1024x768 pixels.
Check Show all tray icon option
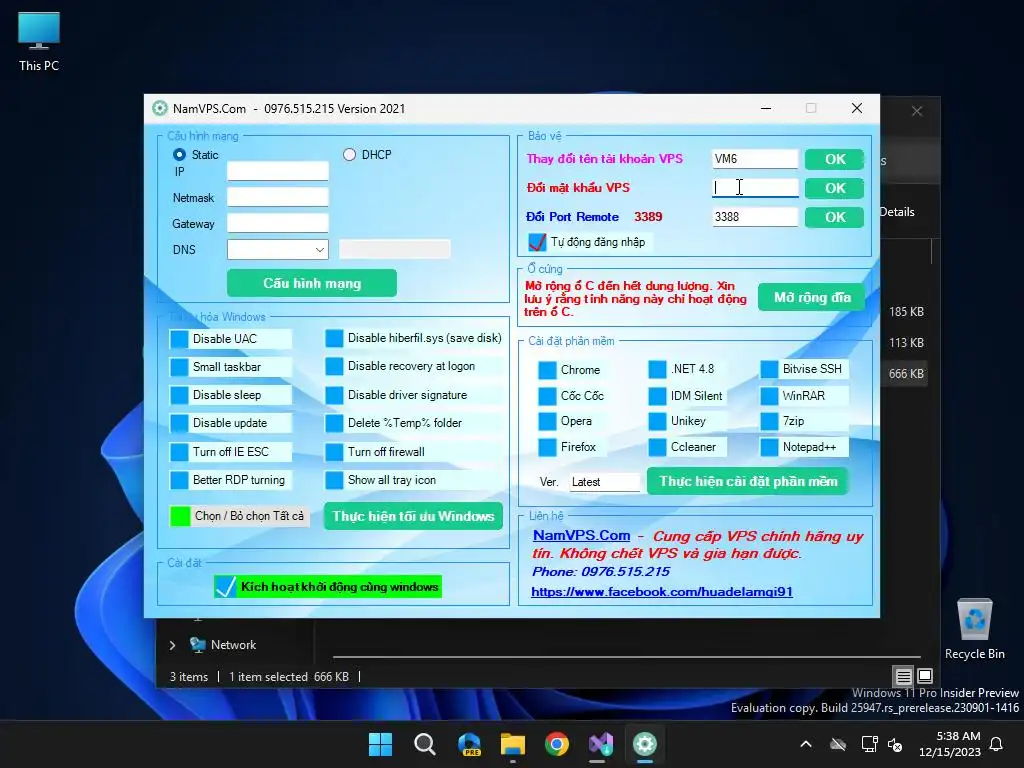334,480
